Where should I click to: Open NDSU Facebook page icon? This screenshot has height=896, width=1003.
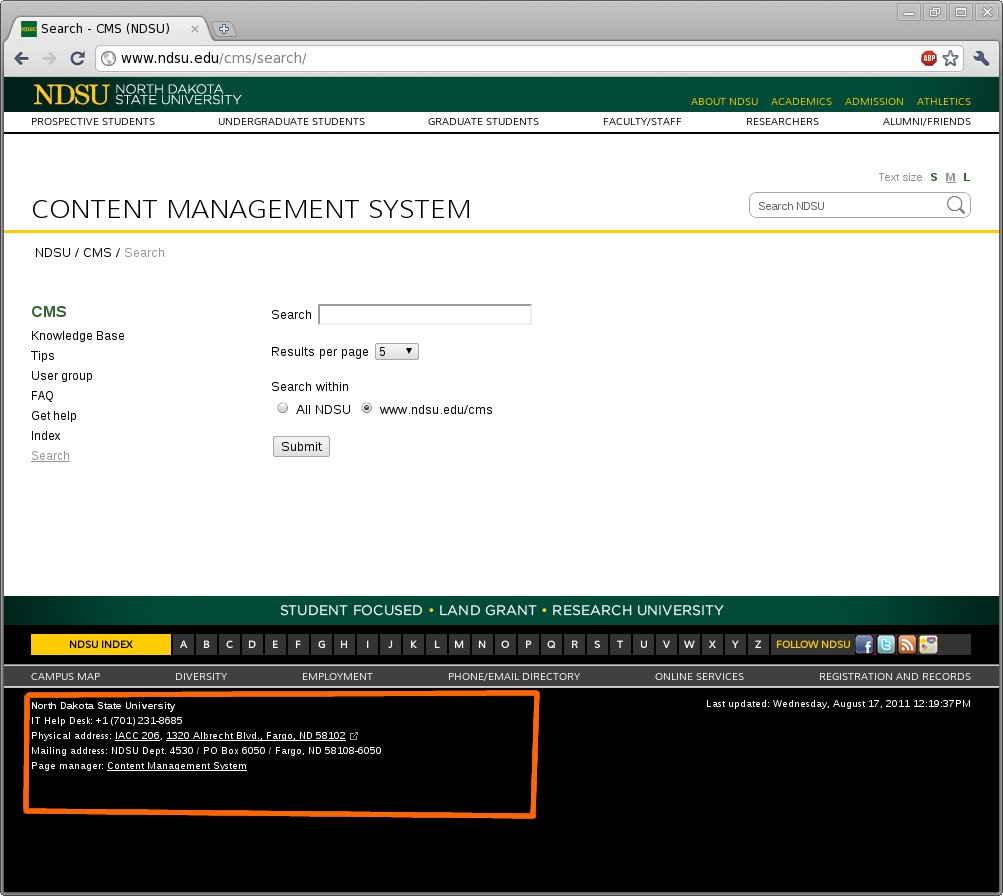(x=865, y=645)
